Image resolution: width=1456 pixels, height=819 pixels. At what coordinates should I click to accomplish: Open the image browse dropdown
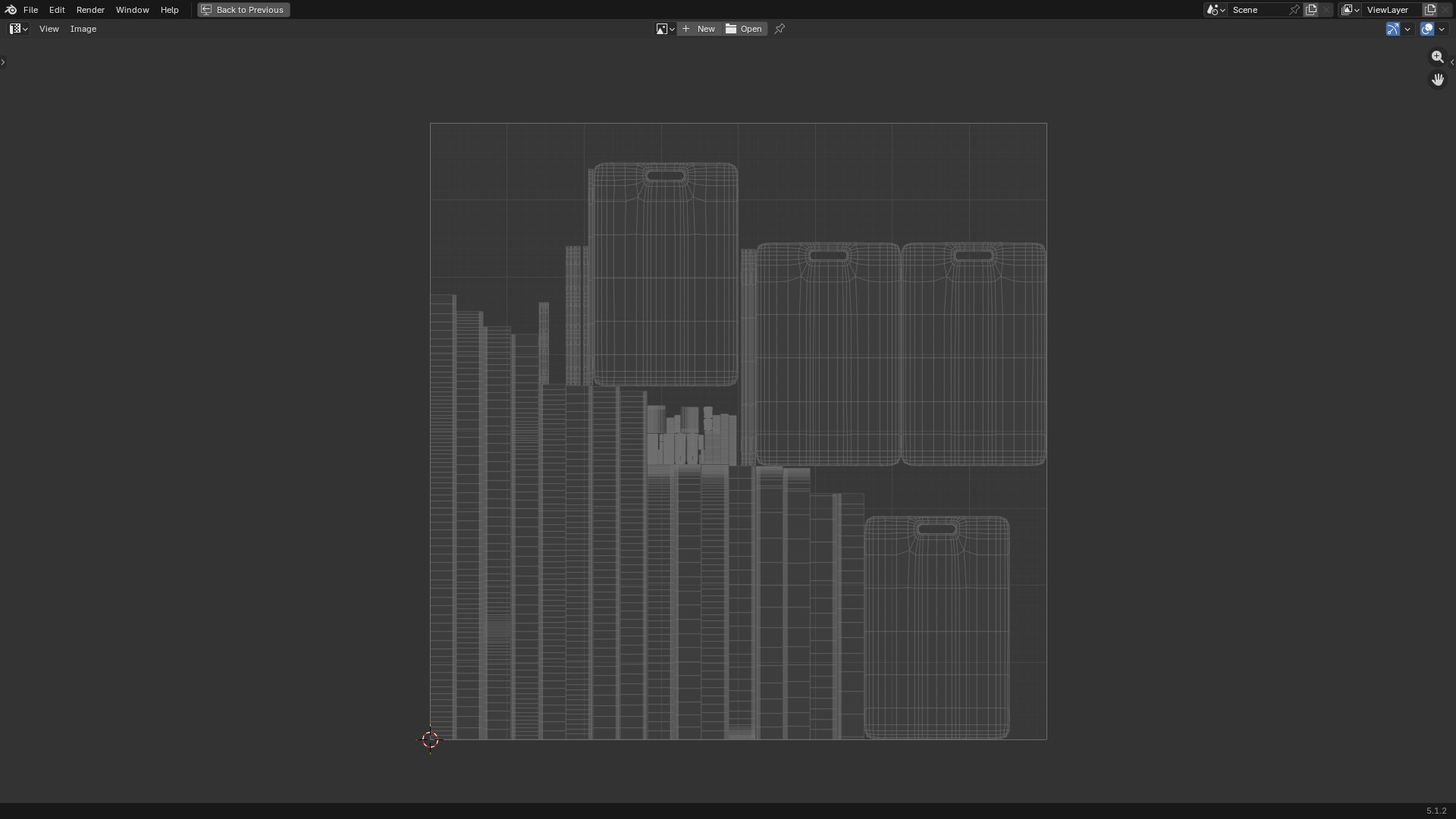pos(665,29)
